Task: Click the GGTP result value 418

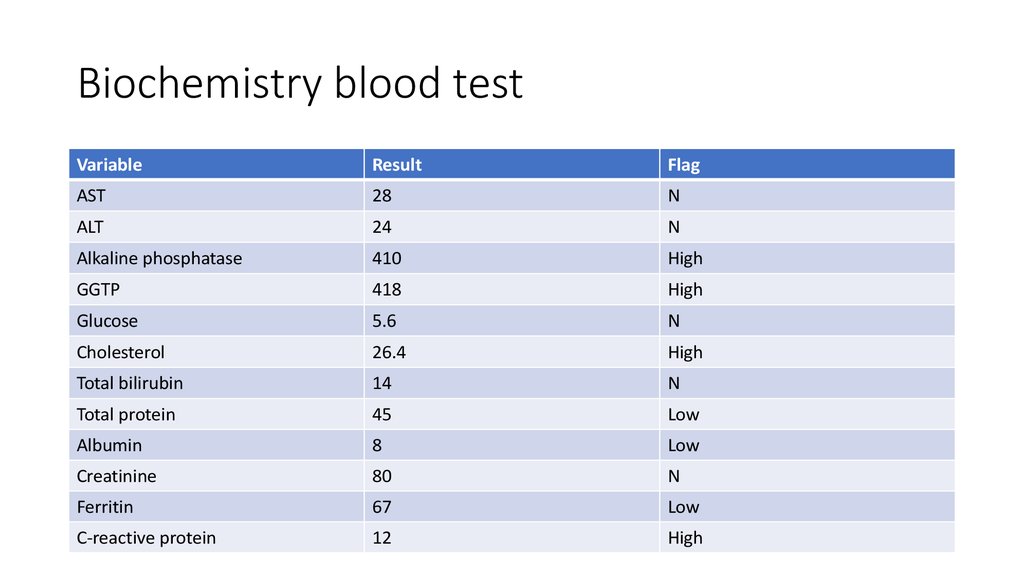Action: coord(386,290)
